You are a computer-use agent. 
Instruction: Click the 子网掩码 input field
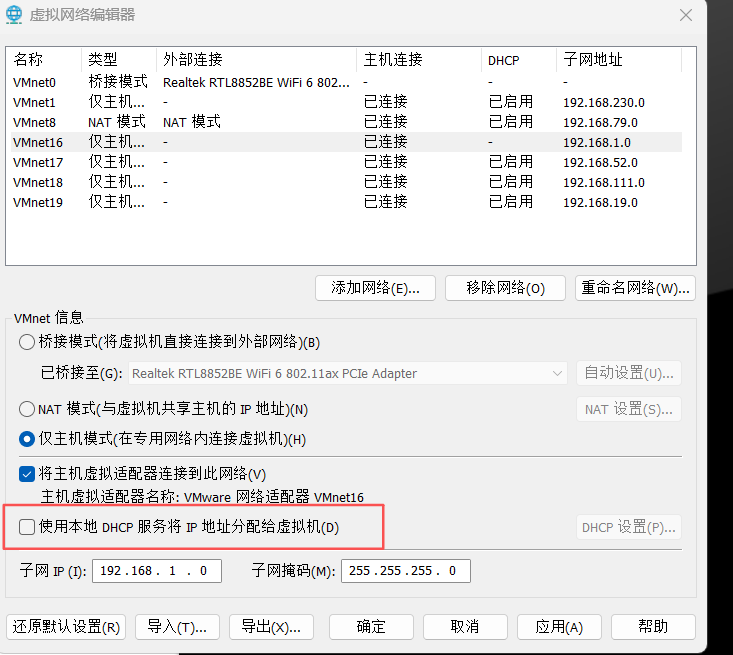(406, 571)
